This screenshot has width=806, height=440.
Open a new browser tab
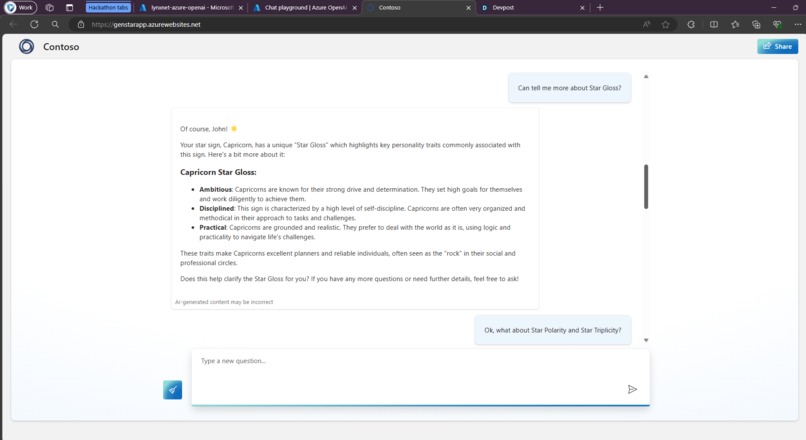pos(600,8)
